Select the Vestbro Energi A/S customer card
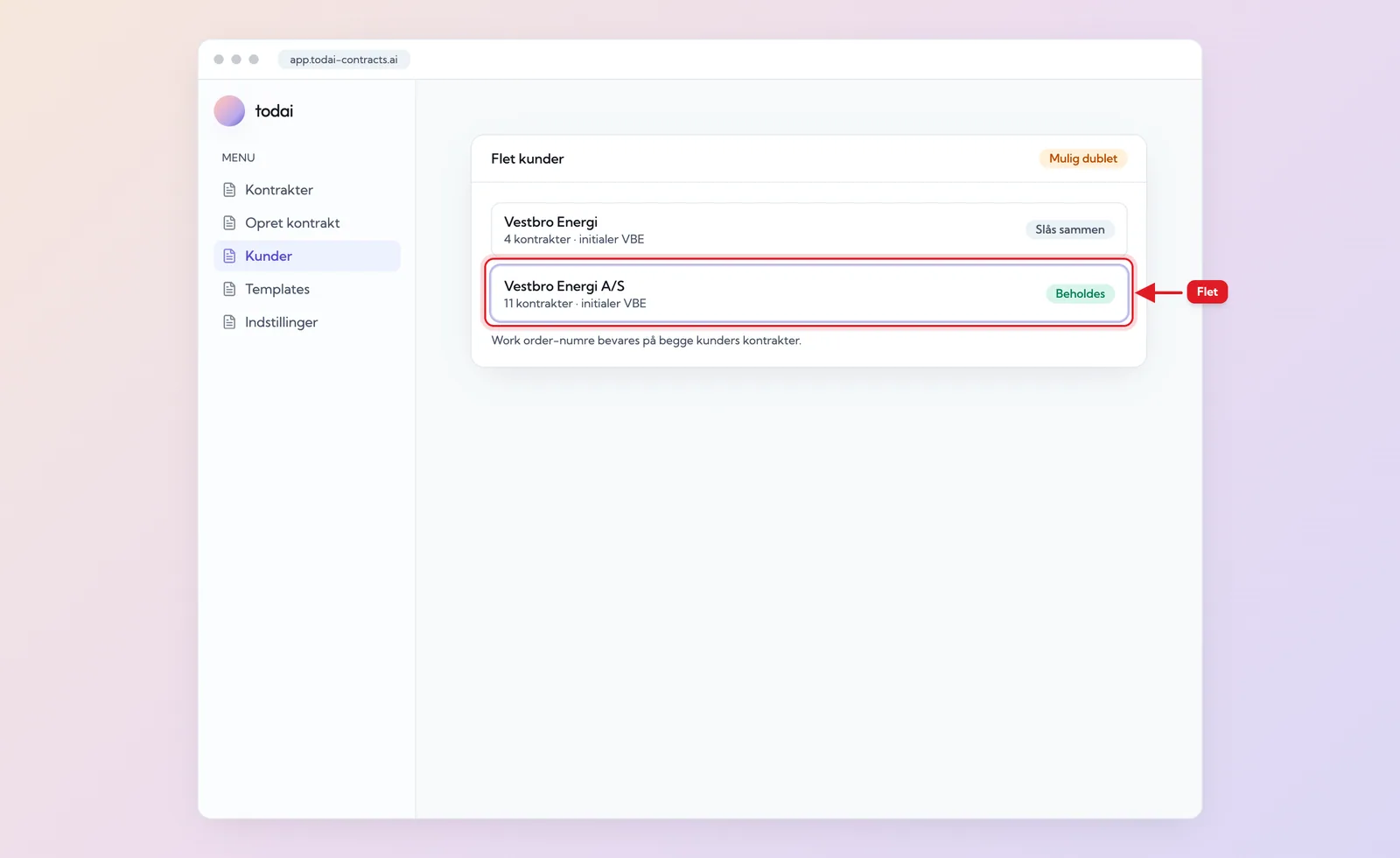The width and height of the screenshot is (1400, 858). 808,293
